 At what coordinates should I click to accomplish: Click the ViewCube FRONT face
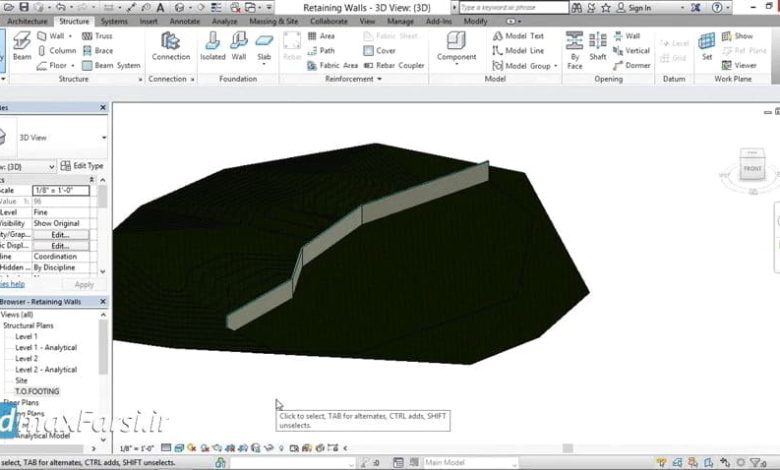752,170
